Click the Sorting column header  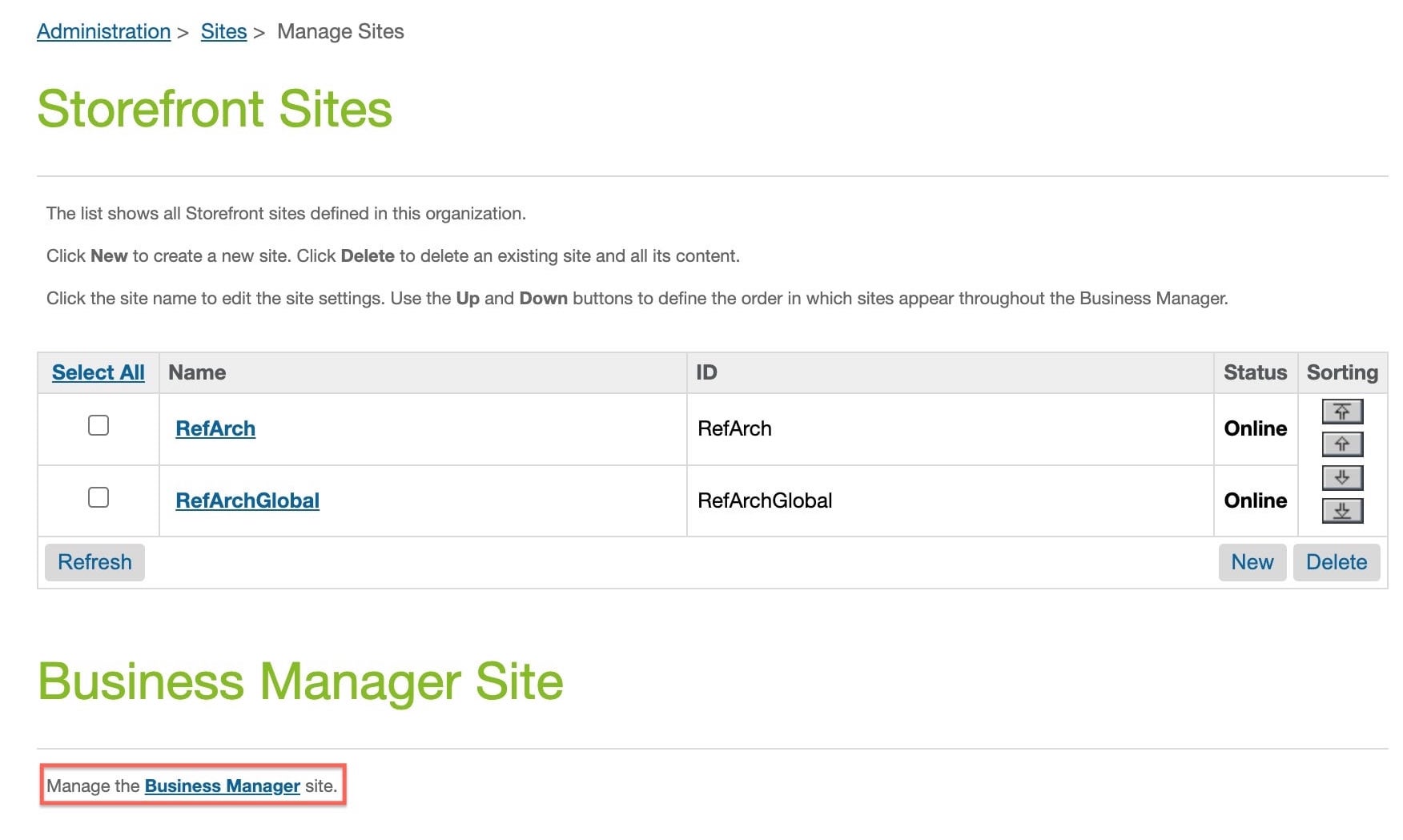[1342, 372]
